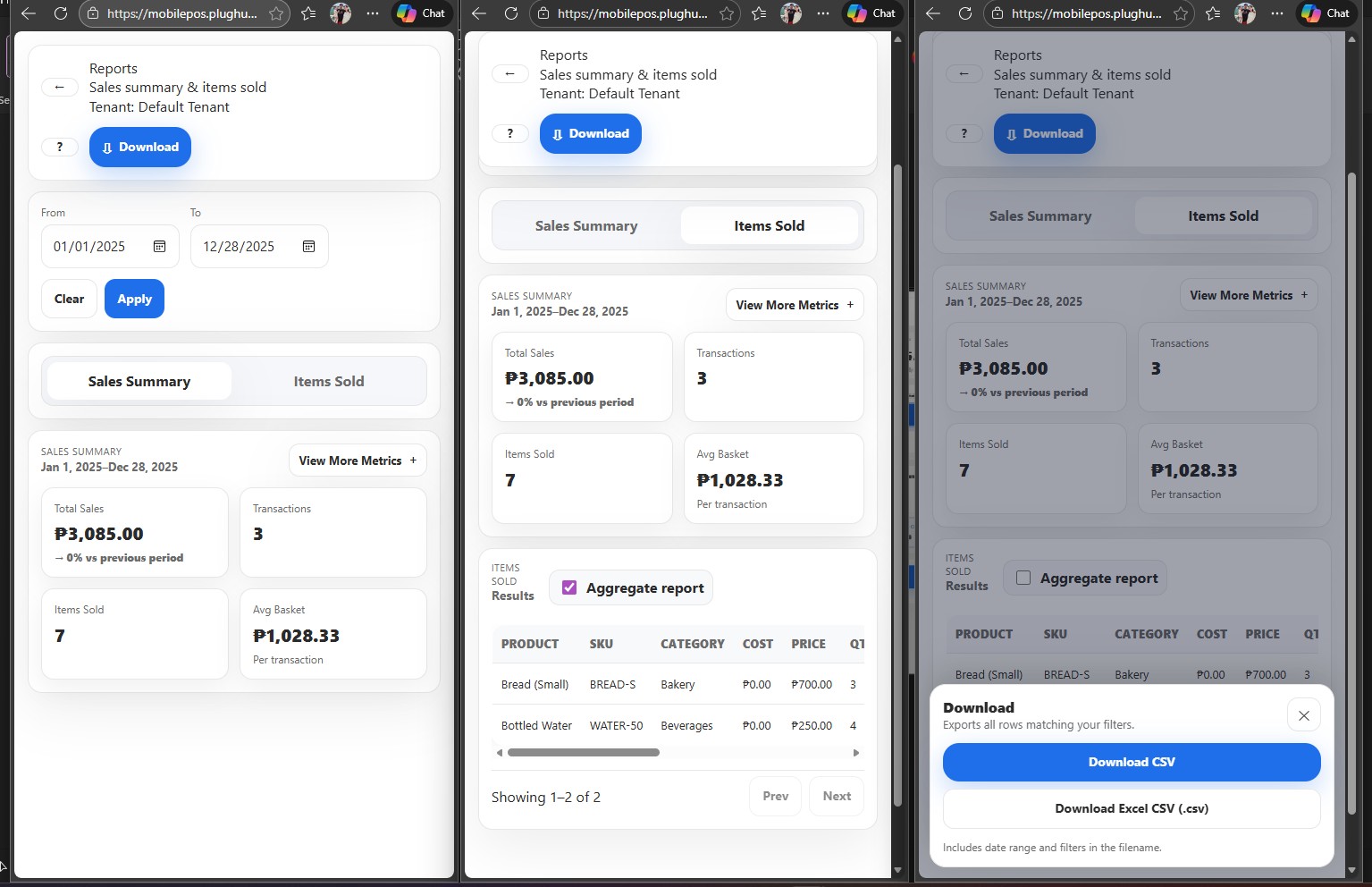Open the help question mark icon
The width and height of the screenshot is (1372, 887).
[60, 147]
